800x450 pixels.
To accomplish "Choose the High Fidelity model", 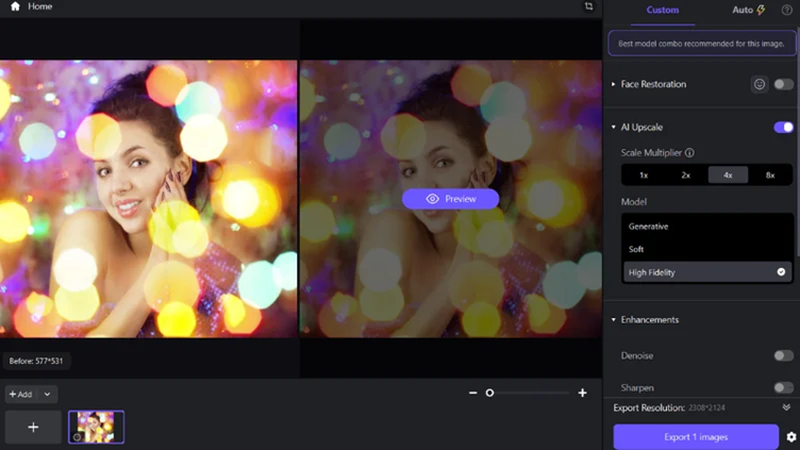I will (x=707, y=272).
